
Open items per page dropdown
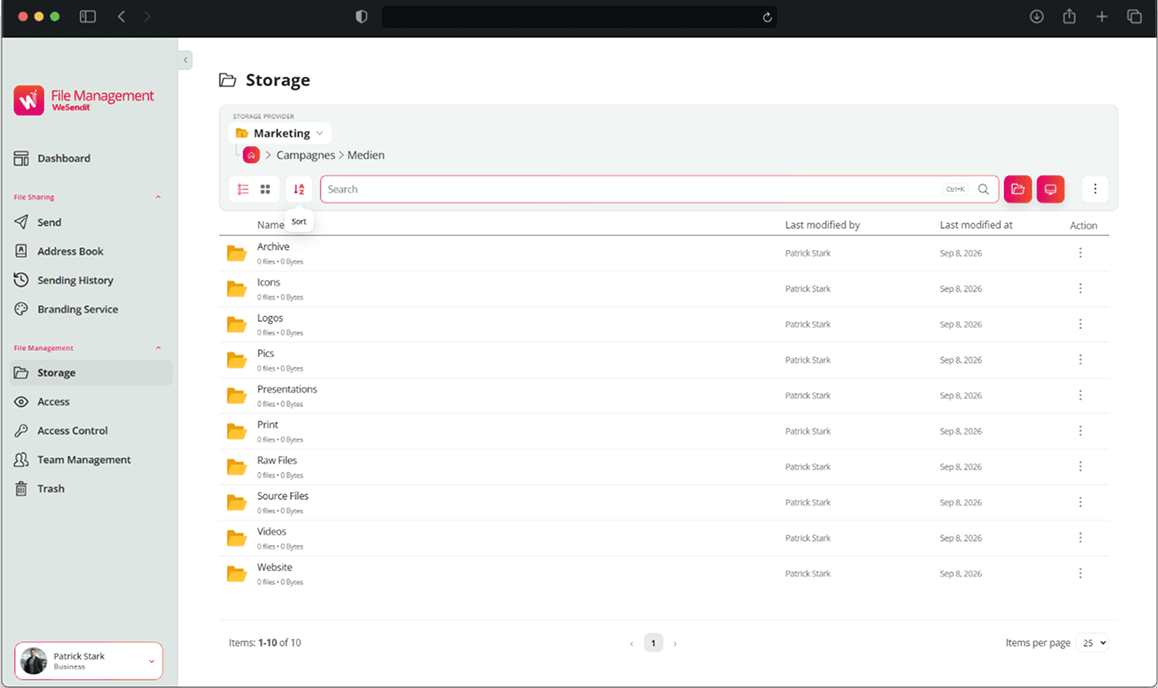(x=1092, y=643)
